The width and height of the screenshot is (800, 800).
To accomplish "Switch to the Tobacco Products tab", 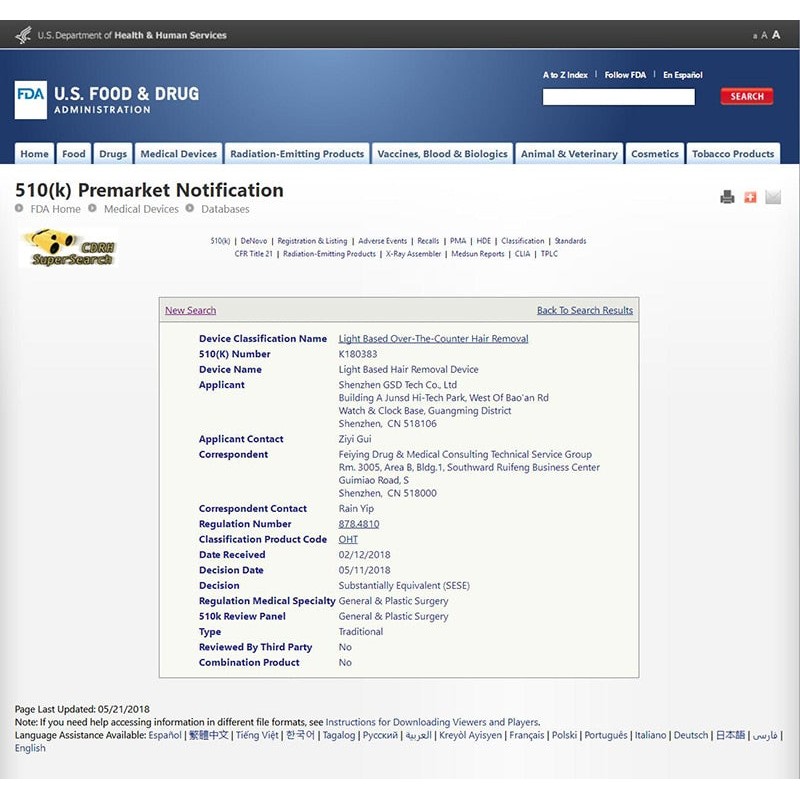I will pos(732,154).
